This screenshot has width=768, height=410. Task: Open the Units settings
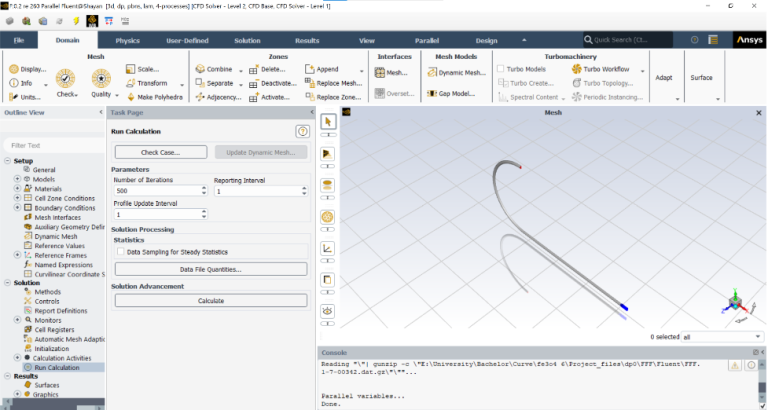click(x=24, y=97)
